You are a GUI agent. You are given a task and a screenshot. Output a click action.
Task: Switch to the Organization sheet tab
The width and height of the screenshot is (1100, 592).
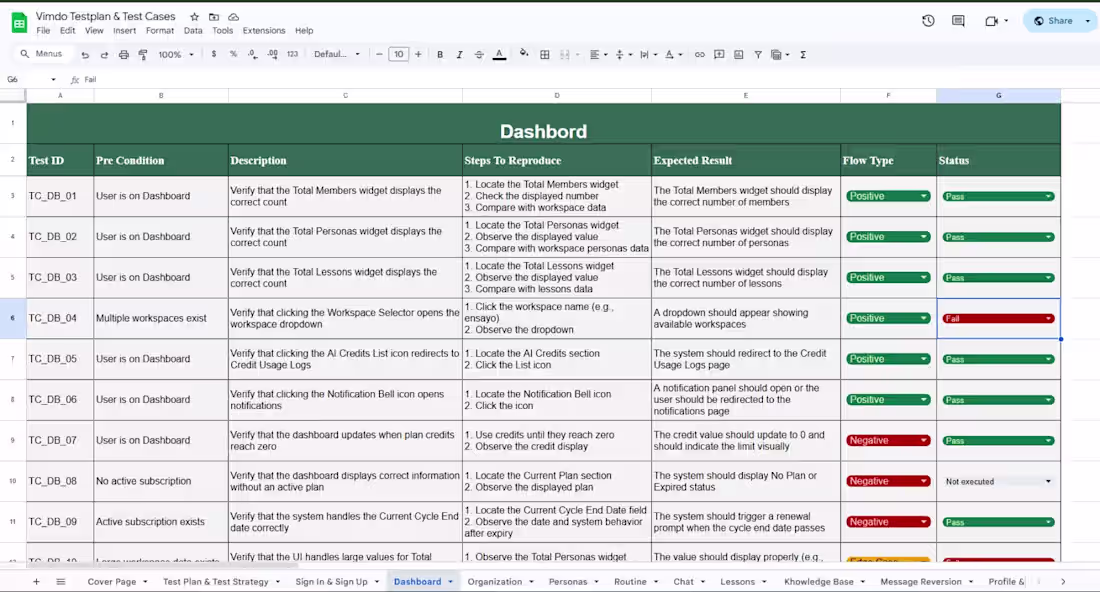click(495, 581)
